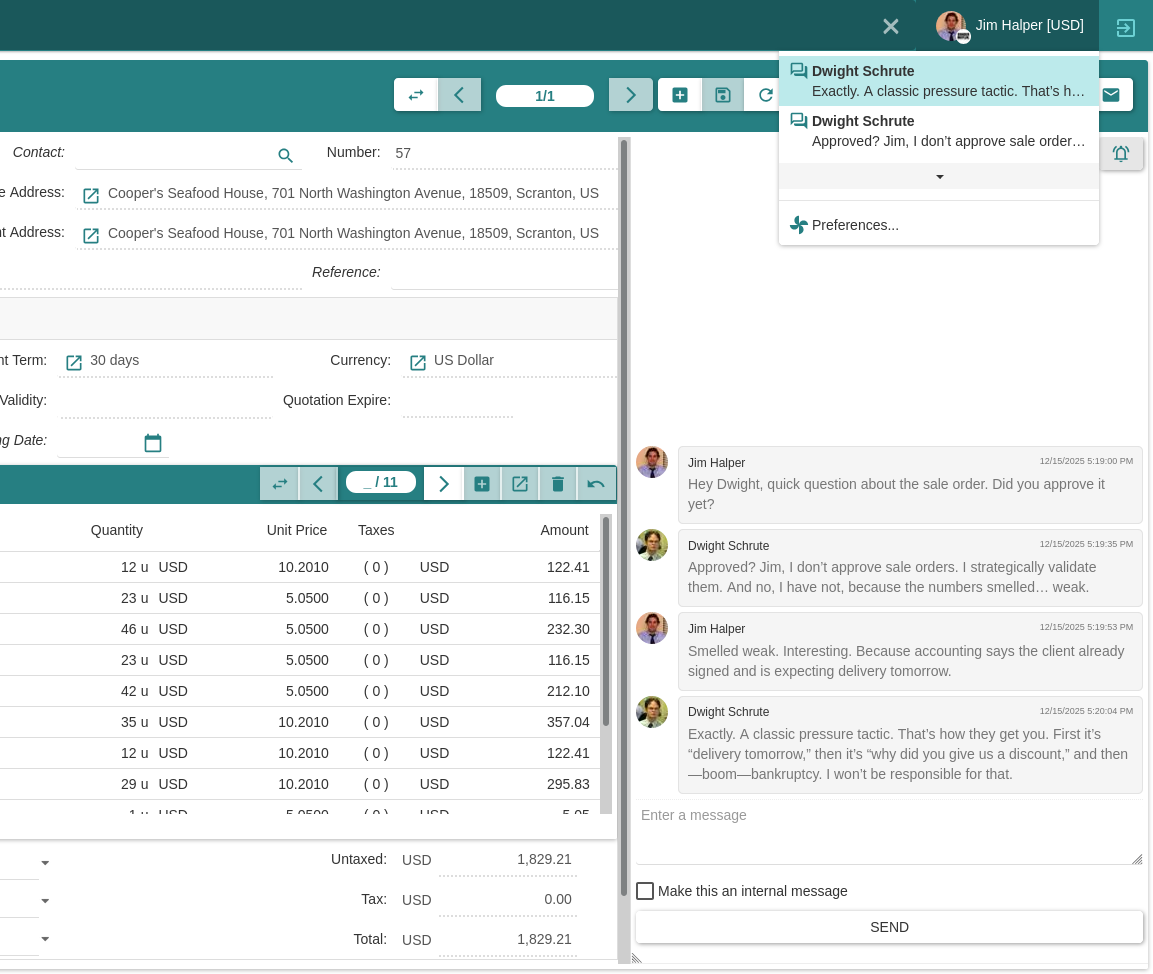The width and height of the screenshot is (1153, 974).
Task: Go to next order line arrow
Action: click(444, 484)
